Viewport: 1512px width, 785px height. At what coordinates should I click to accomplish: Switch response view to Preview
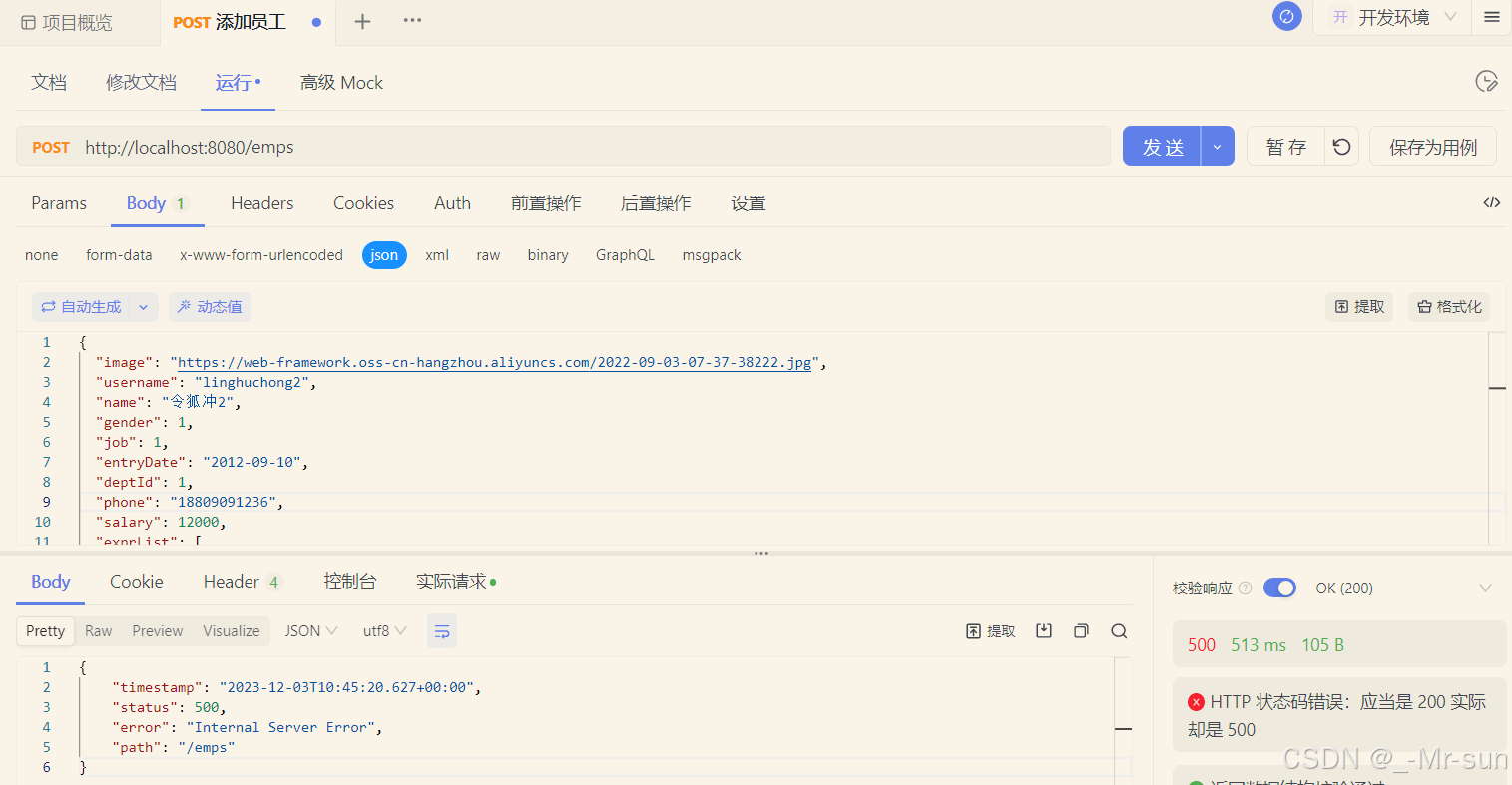tap(158, 631)
